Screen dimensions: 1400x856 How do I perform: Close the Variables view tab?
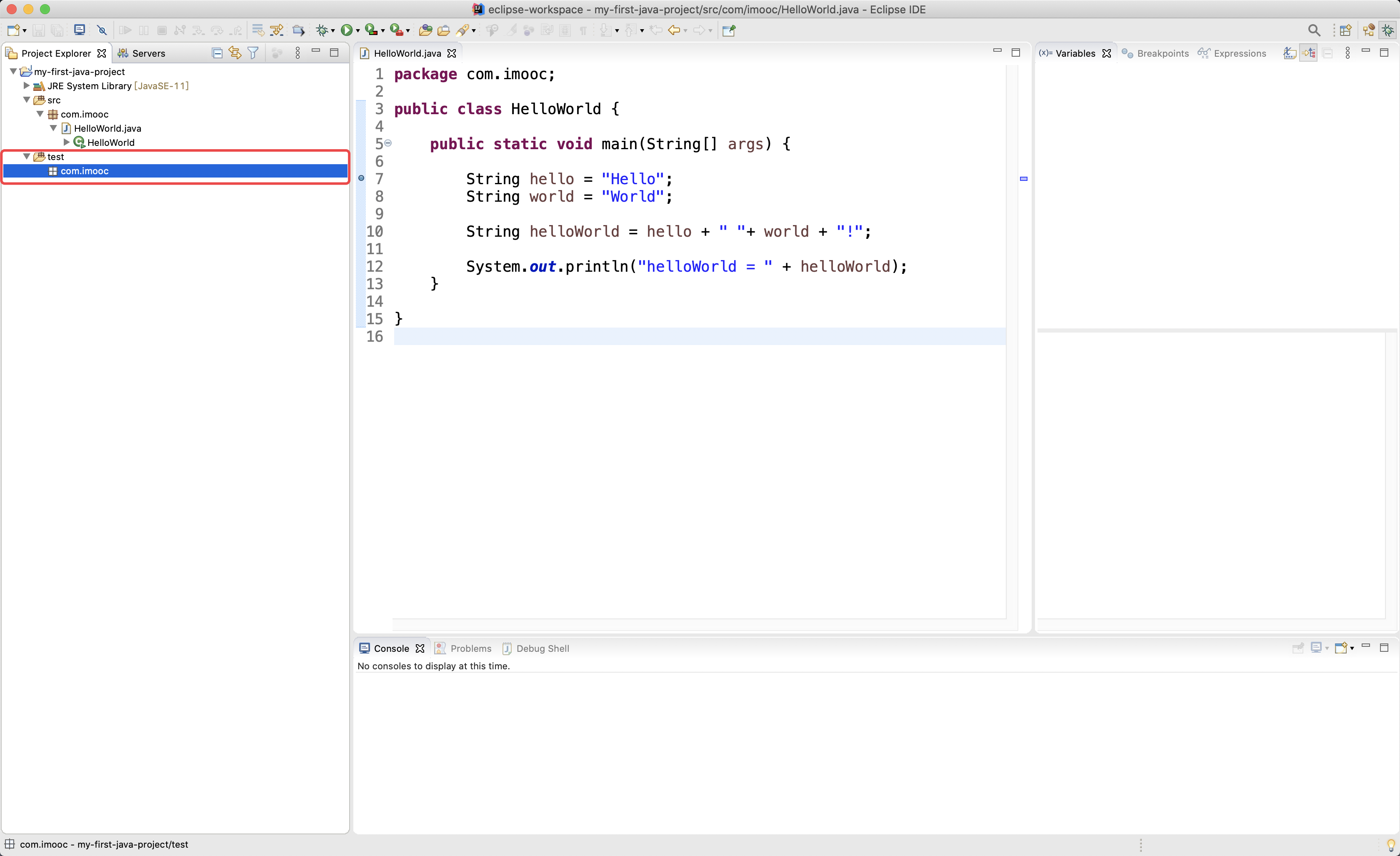click(1106, 53)
